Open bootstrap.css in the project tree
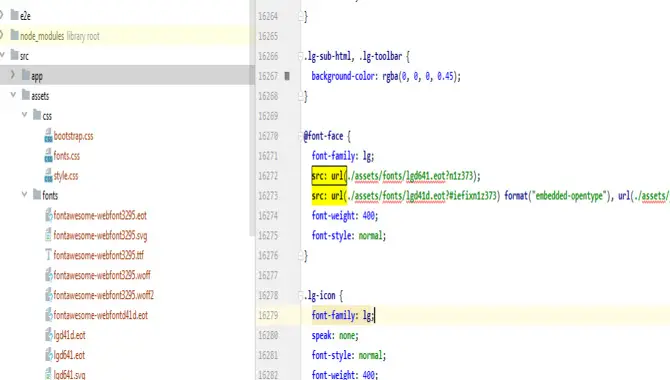 coord(73,136)
